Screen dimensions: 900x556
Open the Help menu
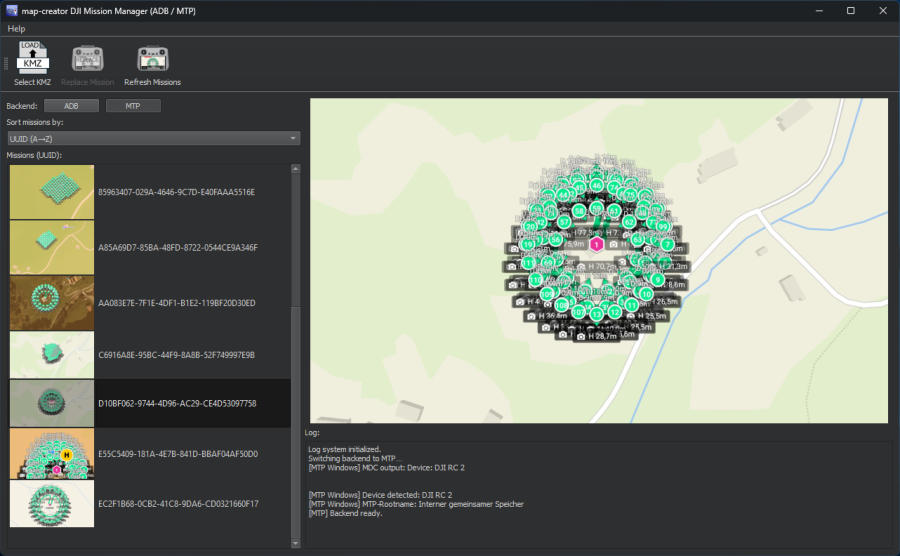pos(17,29)
